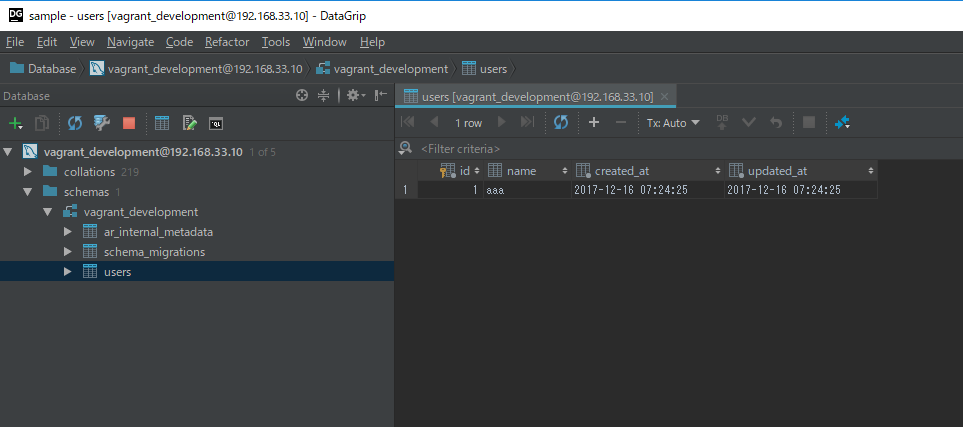
Task: Click the Collapse All icon in Database panel
Action: [x=324, y=96]
